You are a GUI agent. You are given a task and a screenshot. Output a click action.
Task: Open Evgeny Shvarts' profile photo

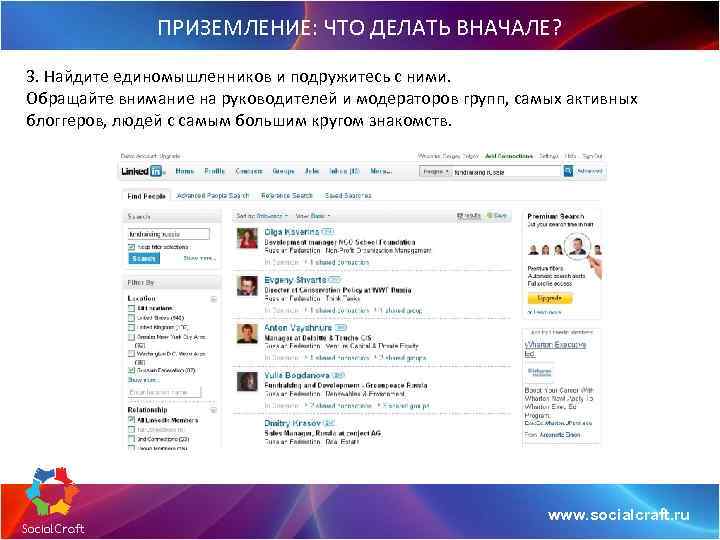coord(247,286)
